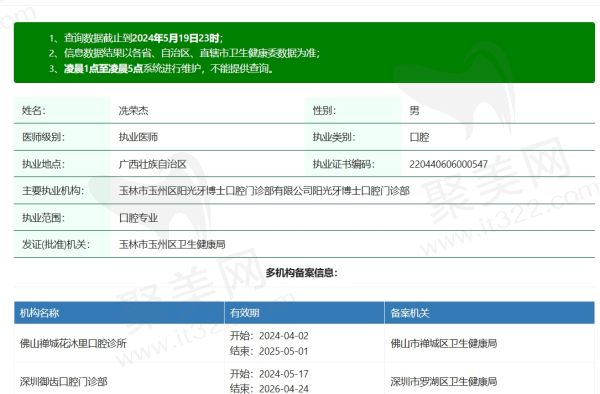Select 佛山市禅城区卫生健康局 cell
The width and height of the screenshot is (600, 394).
pos(444,344)
